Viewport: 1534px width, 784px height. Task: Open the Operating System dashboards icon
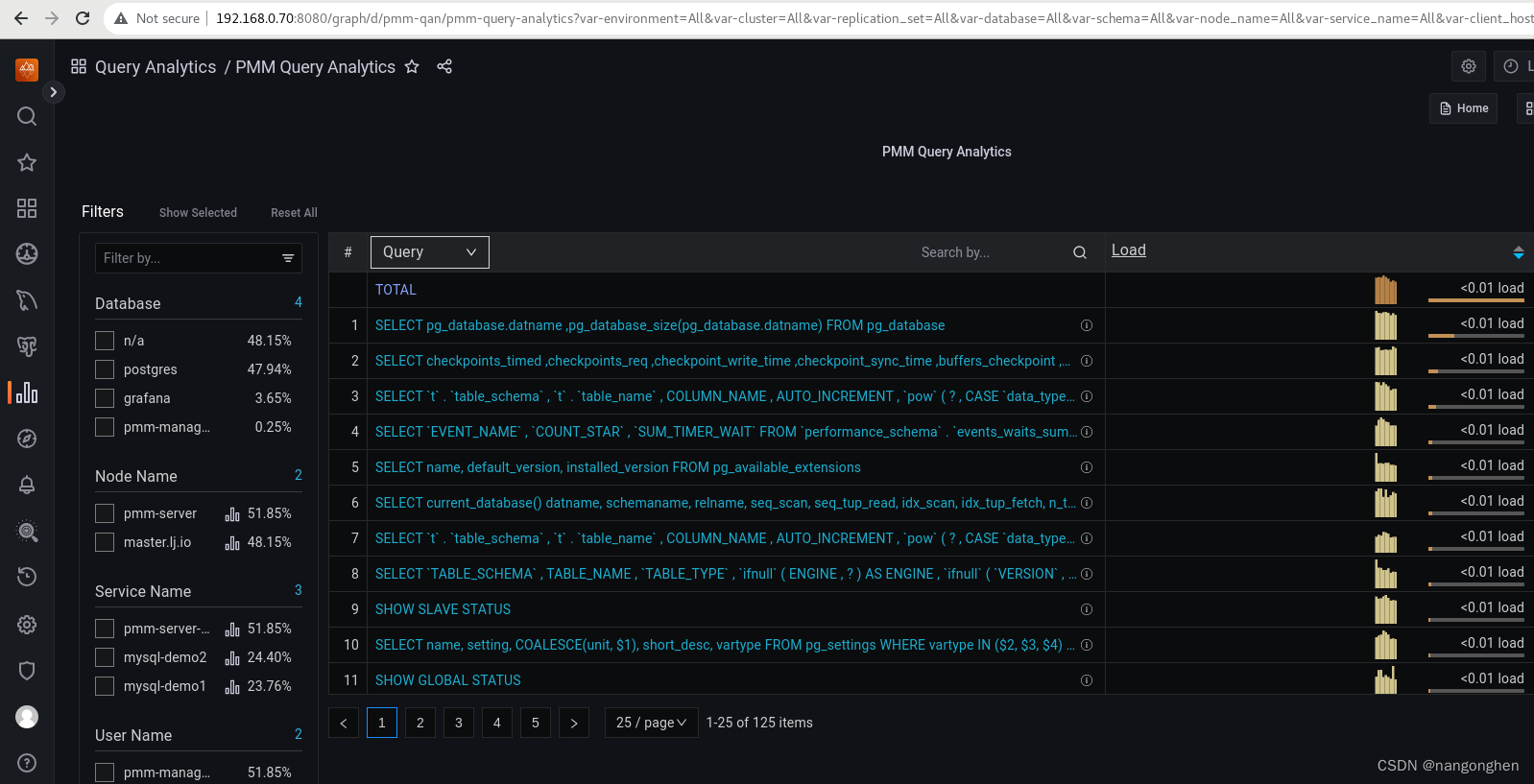[x=27, y=253]
